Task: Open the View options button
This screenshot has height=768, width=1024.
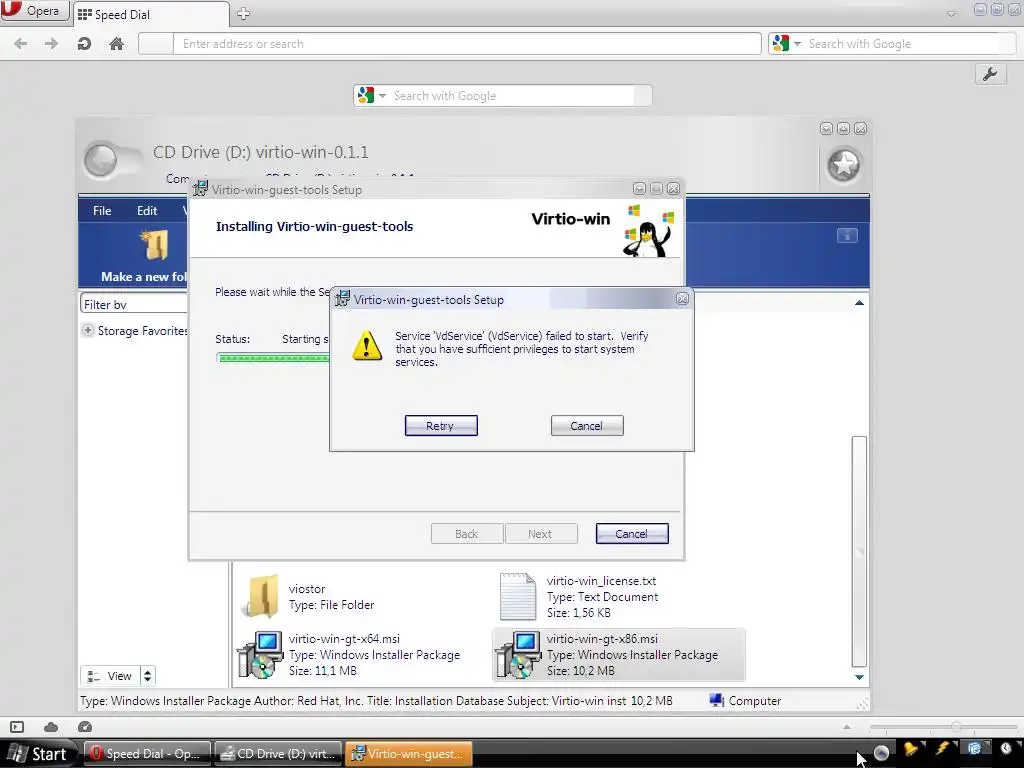Action: pos(110,676)
